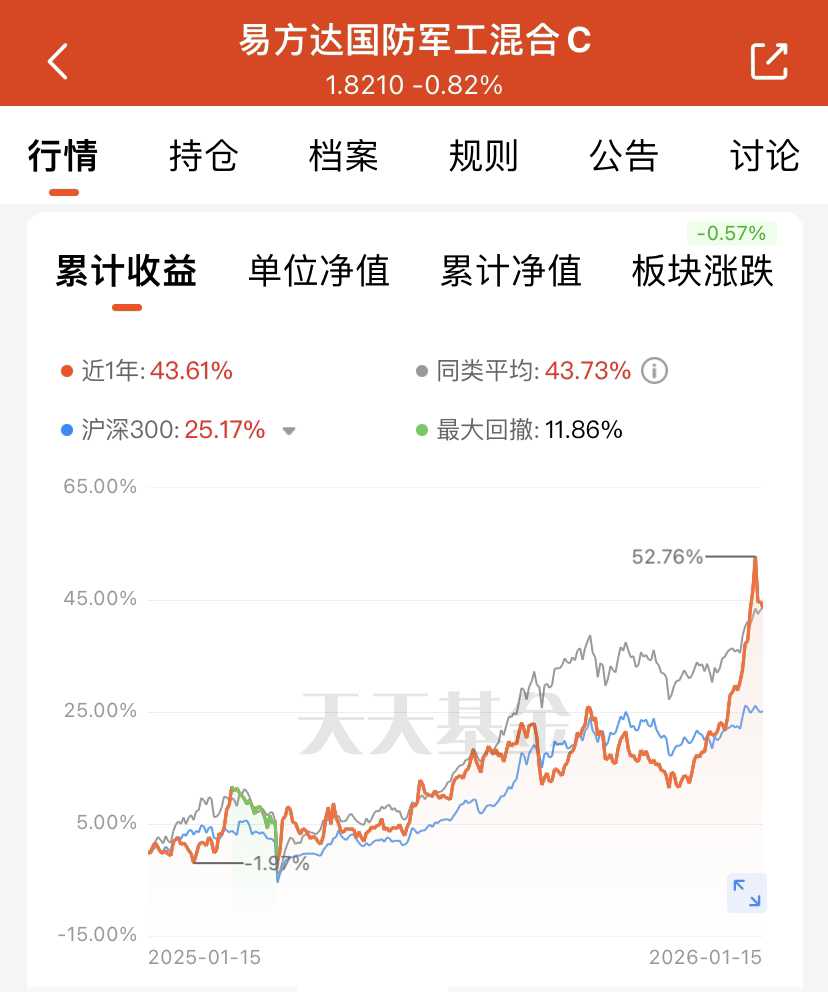Tap the -0.57% sector change badge

(x=732, y=233)
